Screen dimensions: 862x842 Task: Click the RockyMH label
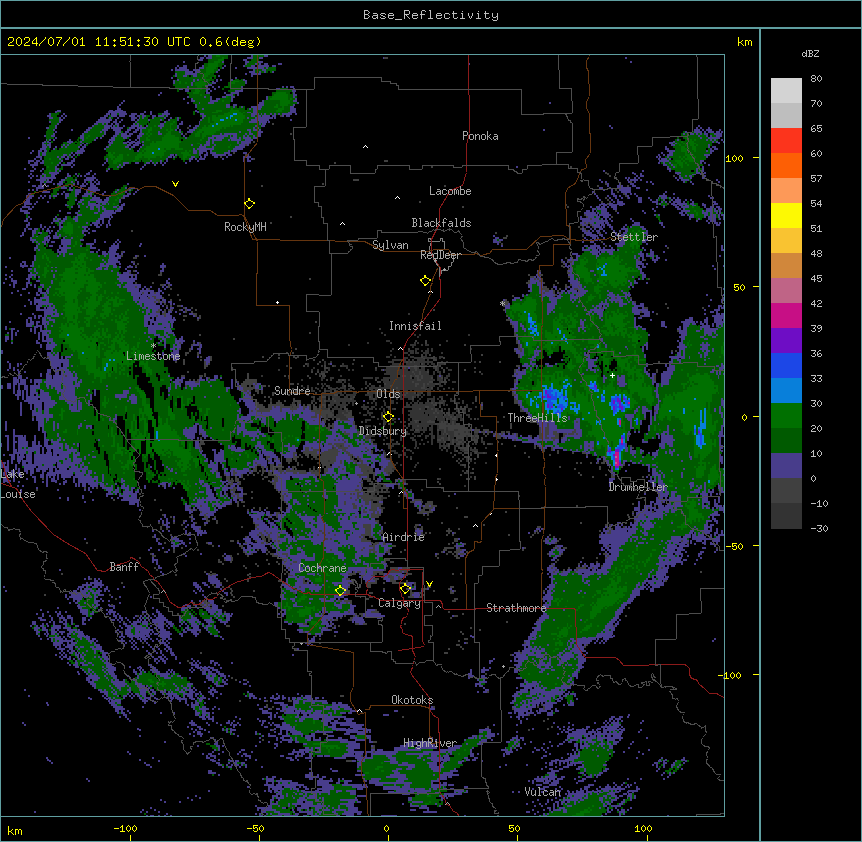click(245, 227)
